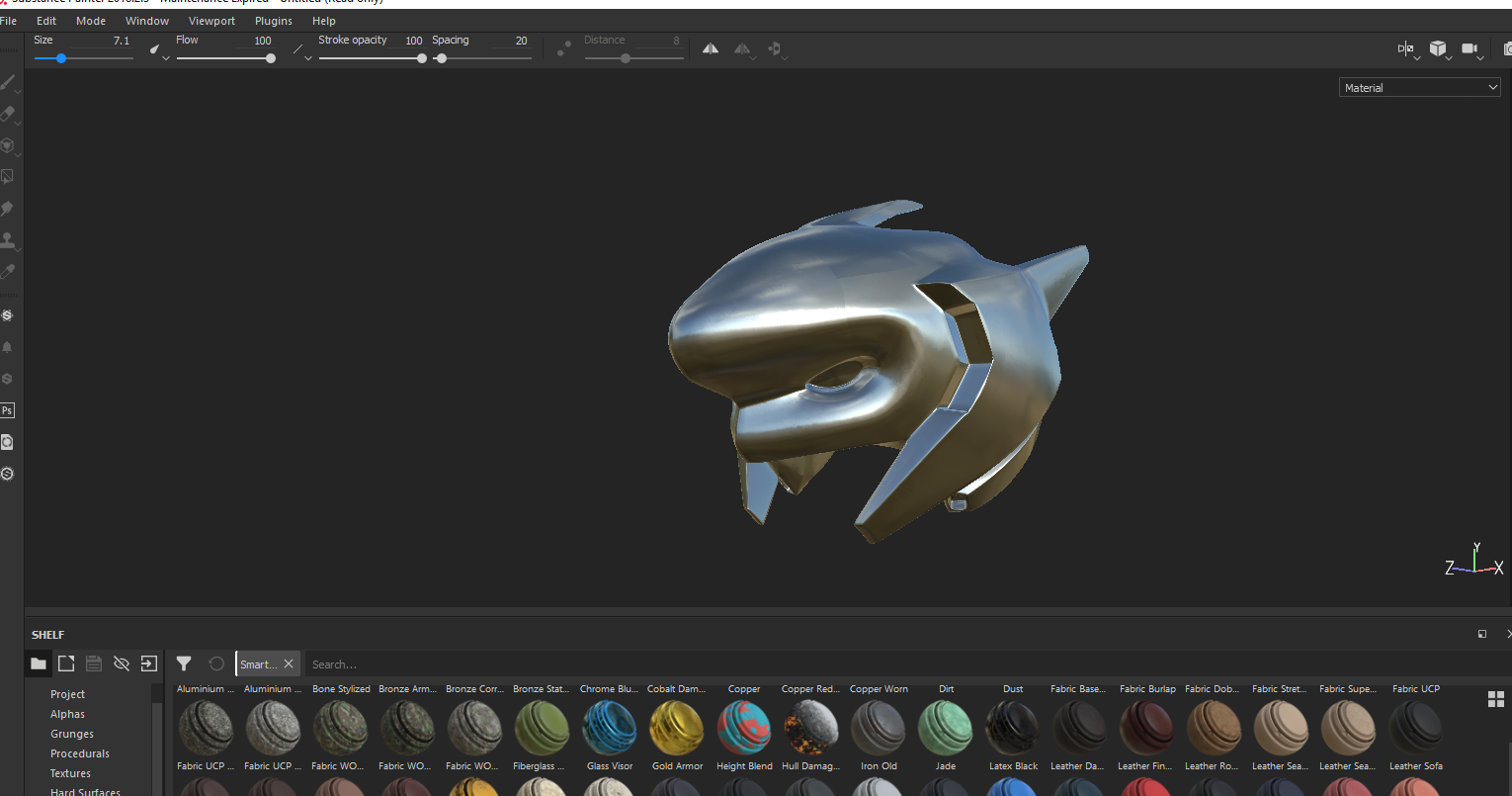
Task: Click the XYZ axis gizmo
Action: tap(1474, 561)
